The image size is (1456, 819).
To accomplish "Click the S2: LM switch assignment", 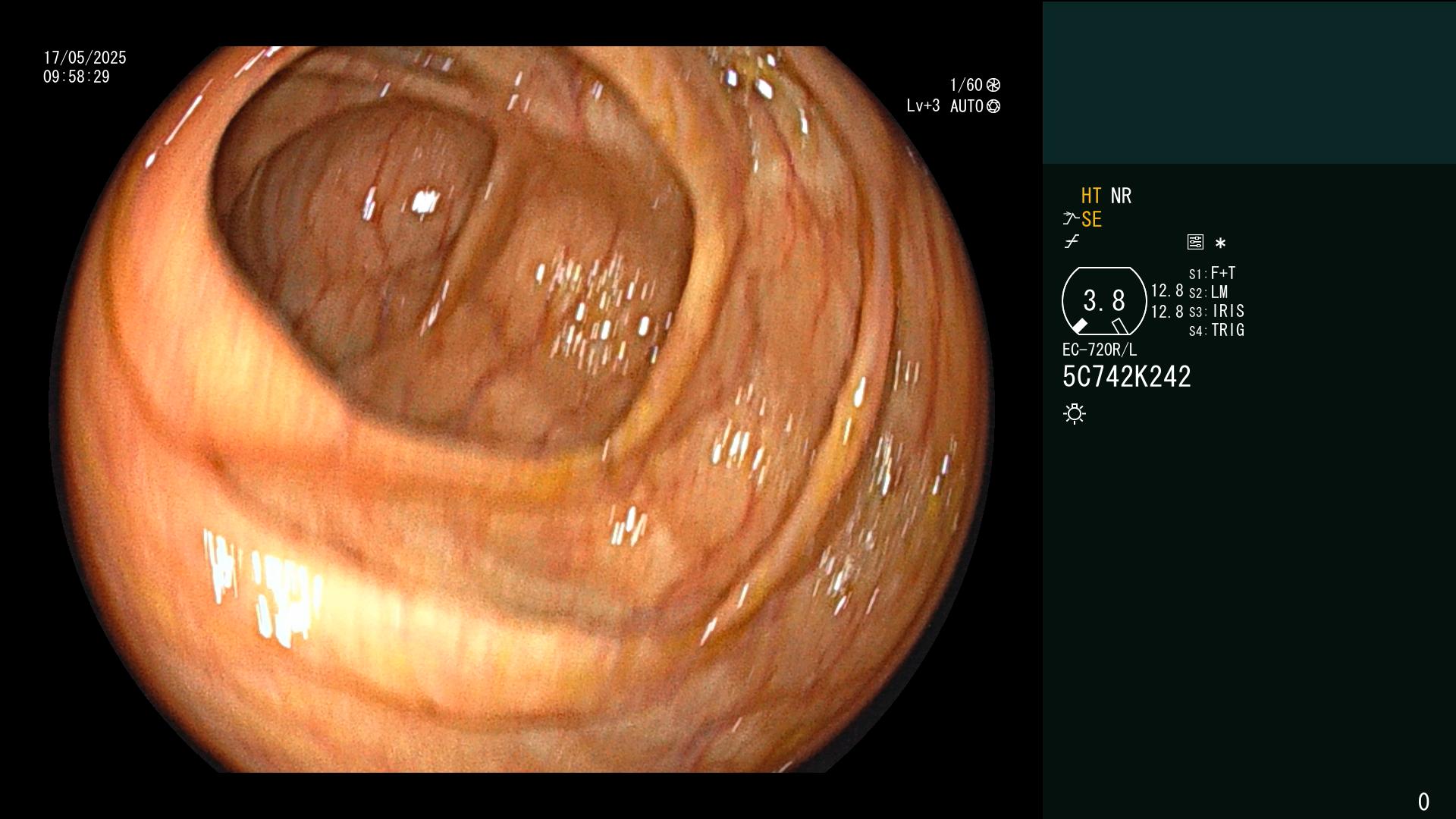I will click(x=1209, y=292).
